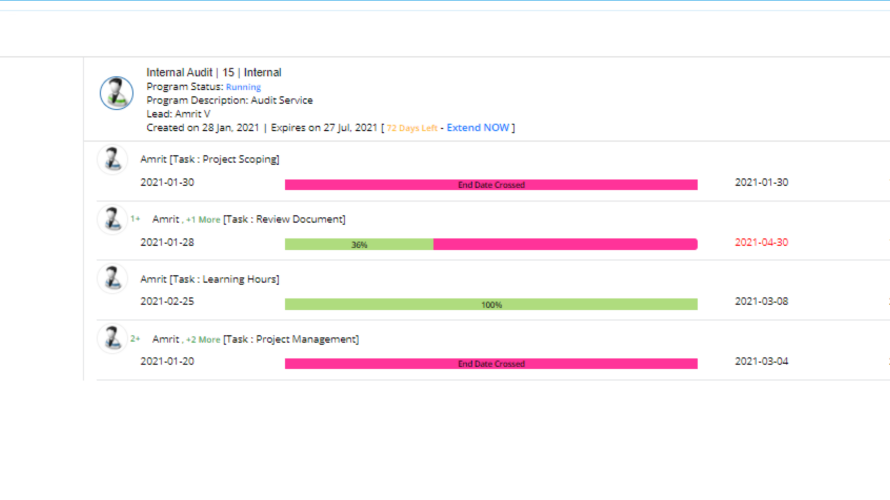Screen dimensions: 890x500
Task: Click the Extend NOW link
Action: (x=477, y=128)
